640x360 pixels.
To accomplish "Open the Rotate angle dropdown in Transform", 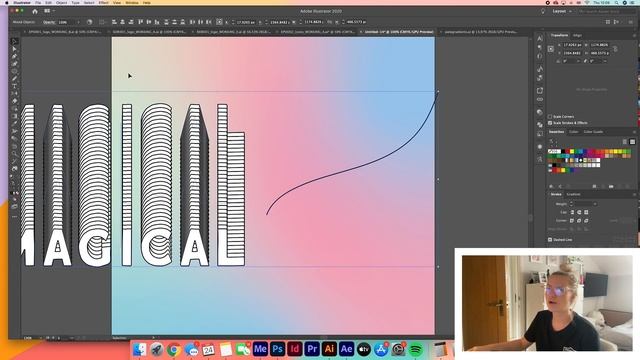I will 578,61.
